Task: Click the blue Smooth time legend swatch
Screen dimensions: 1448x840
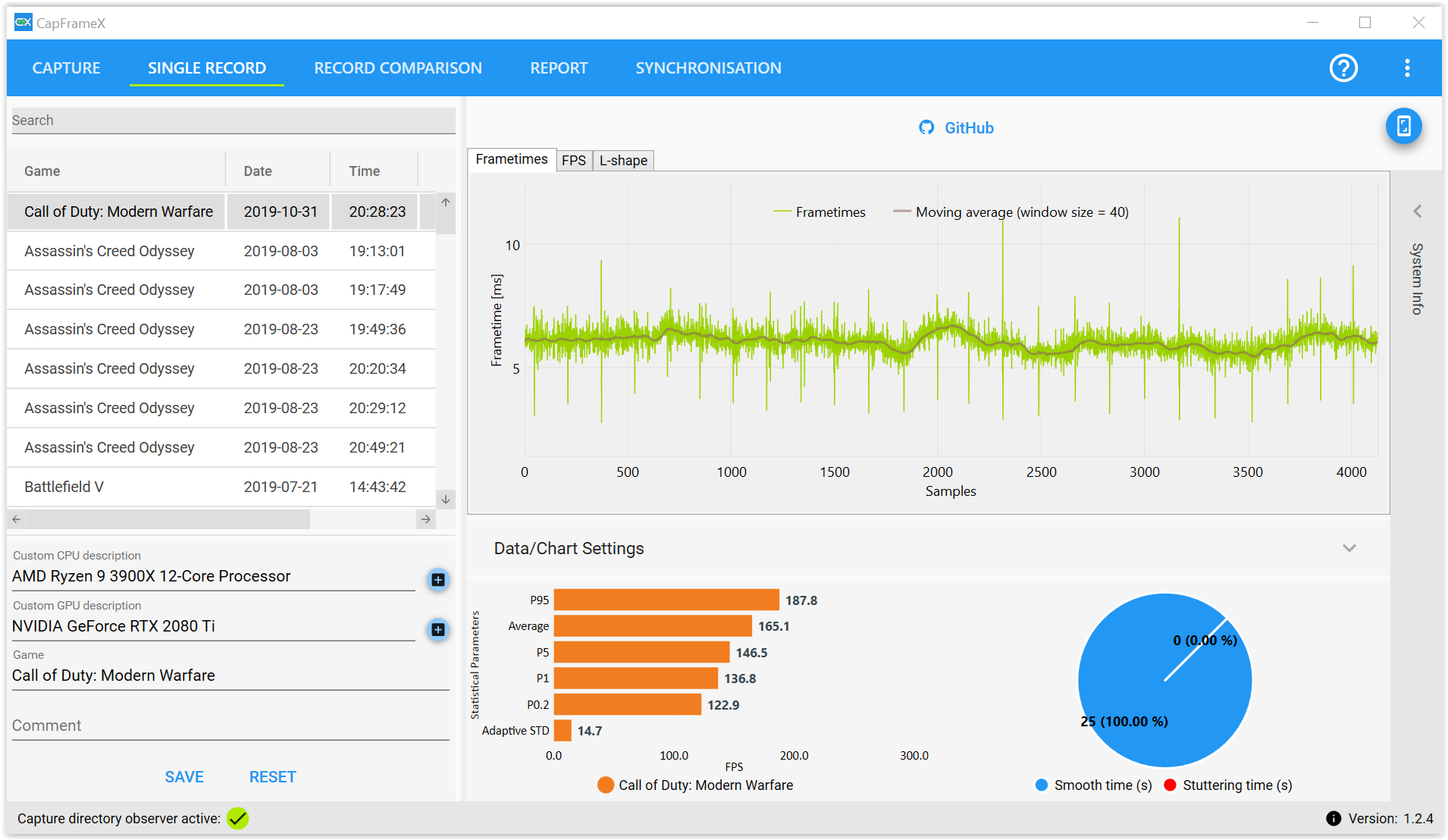Action: 1042,785
